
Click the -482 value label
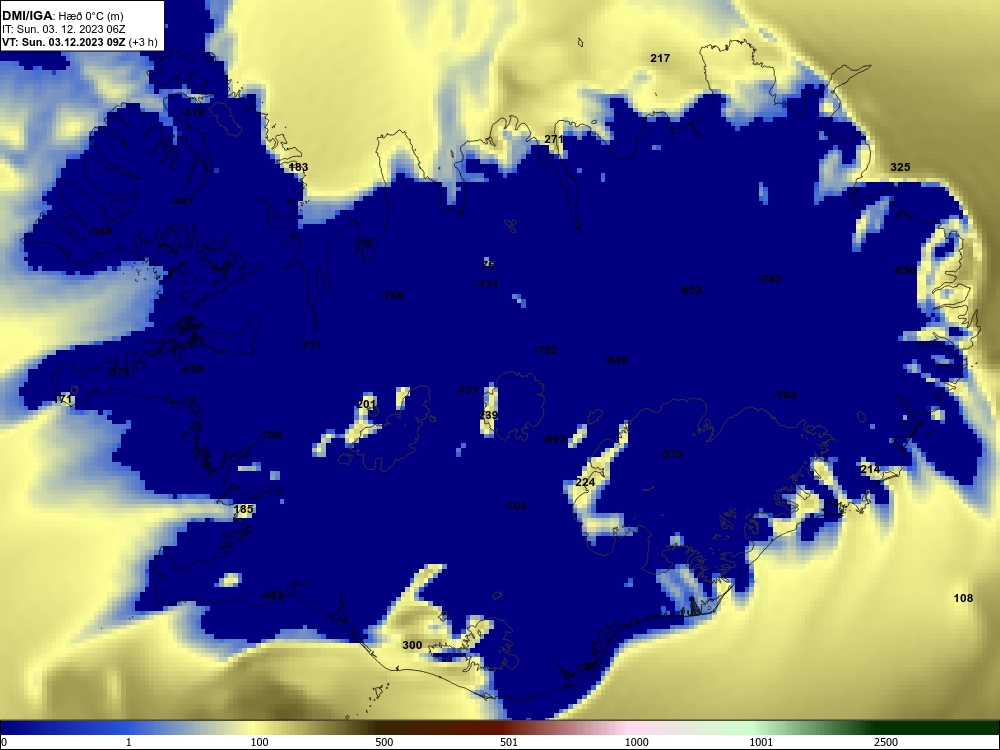pos(272,596)
